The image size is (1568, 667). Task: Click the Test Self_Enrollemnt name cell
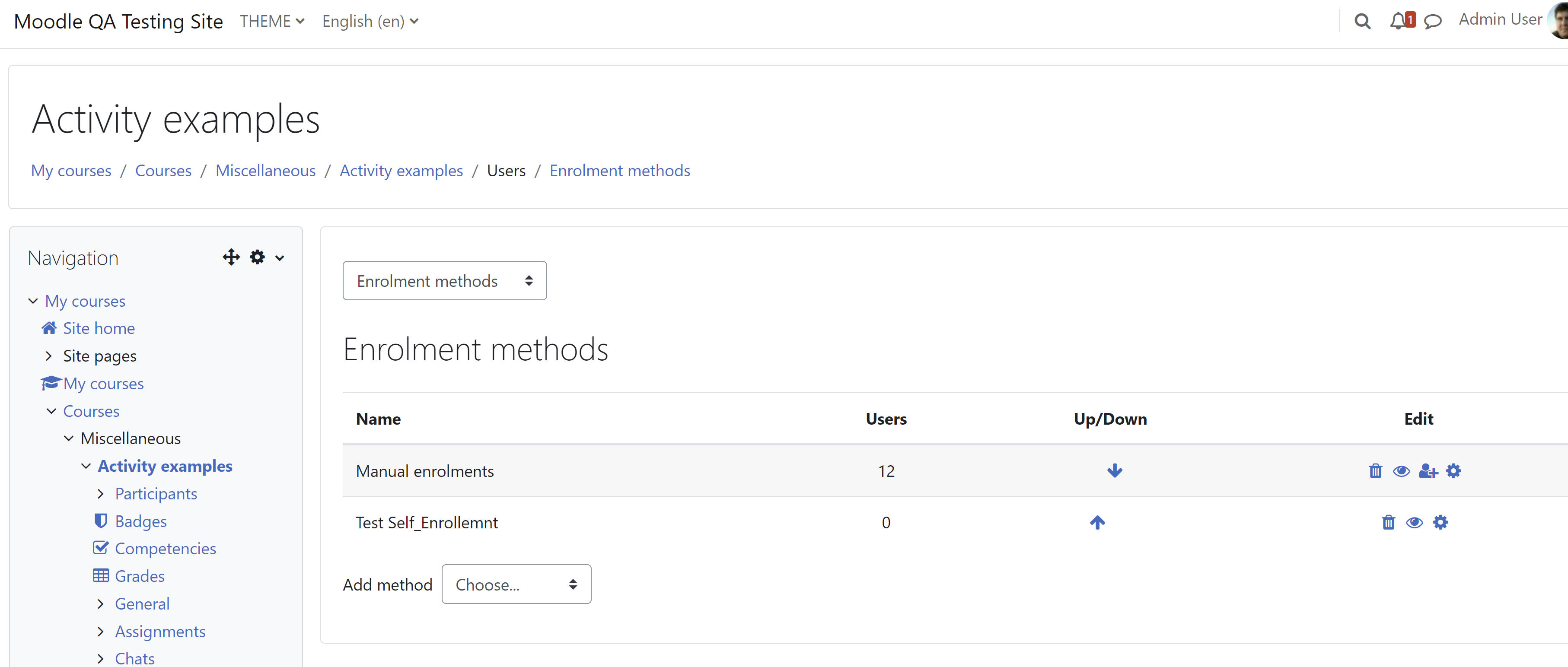point(427,522)
